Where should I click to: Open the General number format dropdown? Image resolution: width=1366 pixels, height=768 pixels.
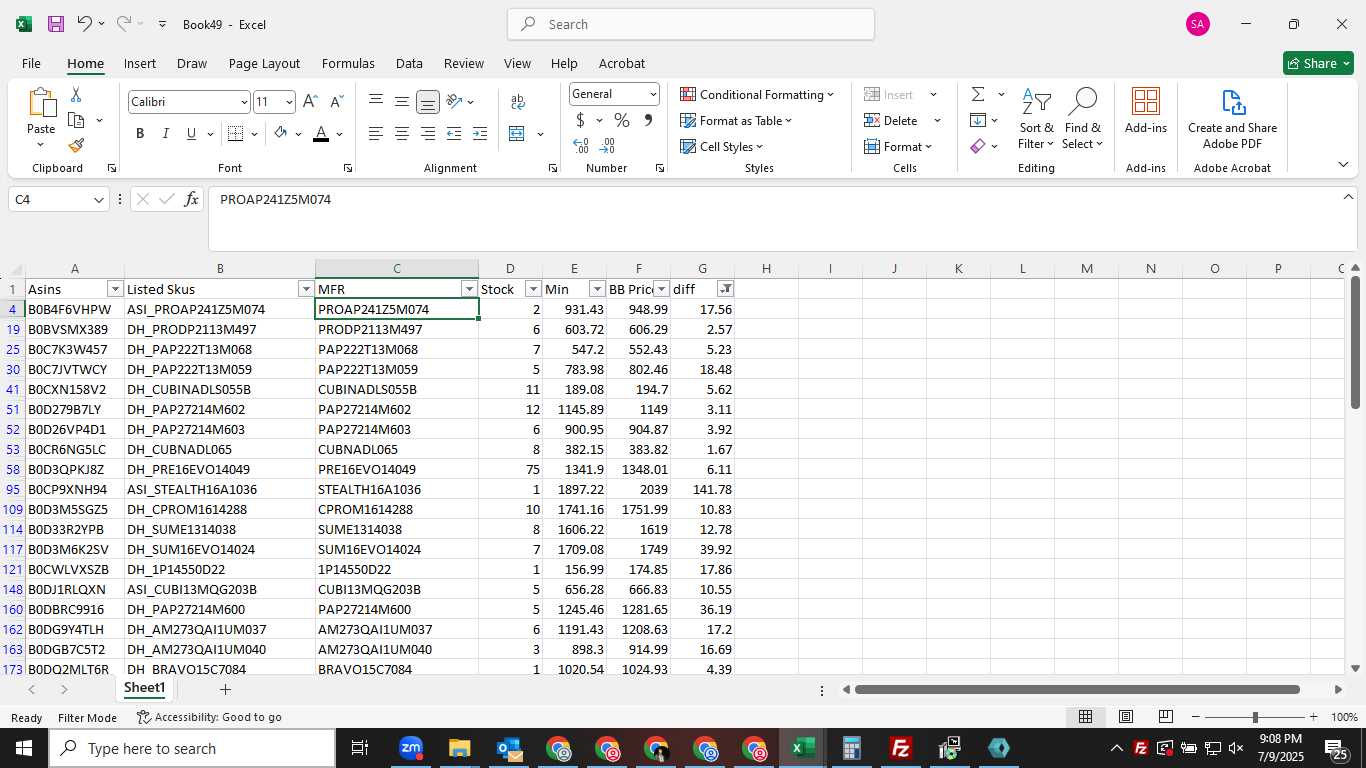point(653,94)
